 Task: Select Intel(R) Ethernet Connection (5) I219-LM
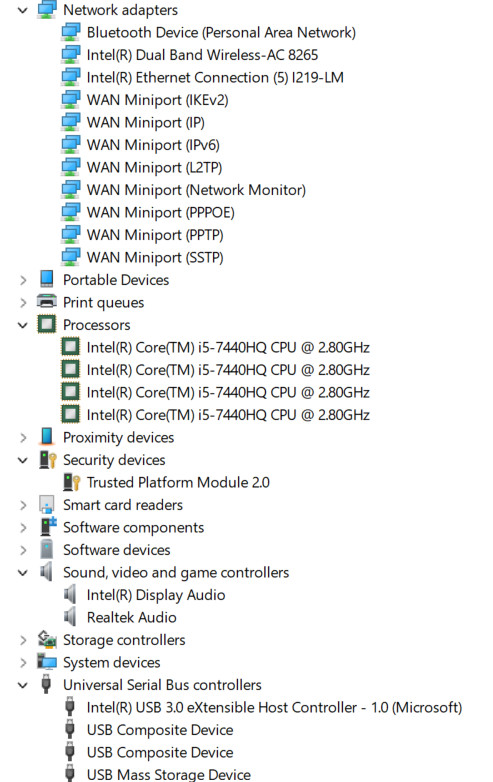click(x=215, y=77)
